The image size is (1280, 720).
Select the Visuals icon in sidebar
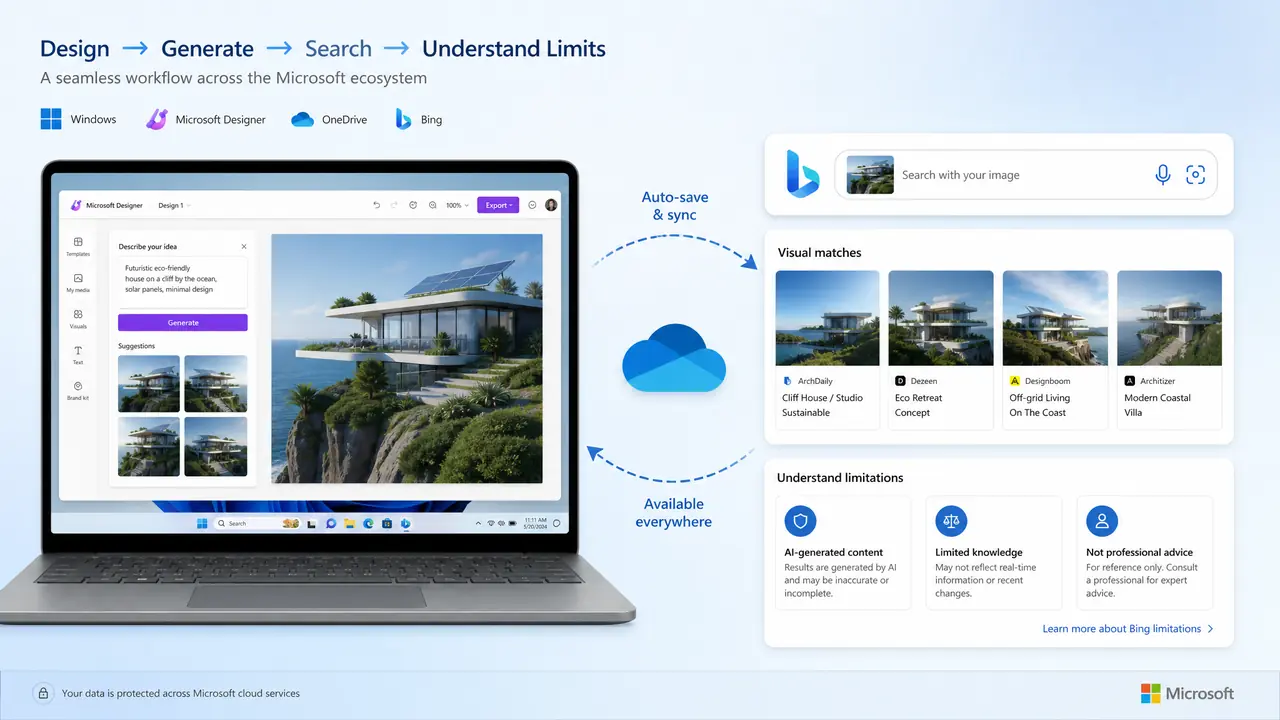tap(78, 318)
